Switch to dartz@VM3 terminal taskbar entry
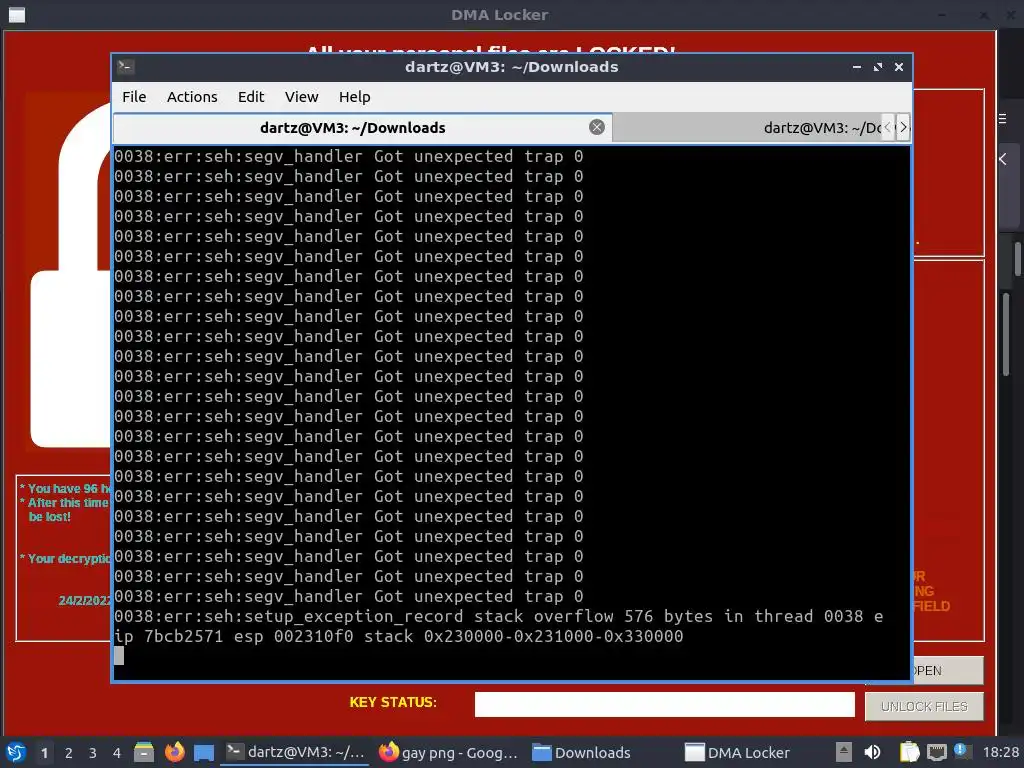1024x768 pixels. coord(296,752)
